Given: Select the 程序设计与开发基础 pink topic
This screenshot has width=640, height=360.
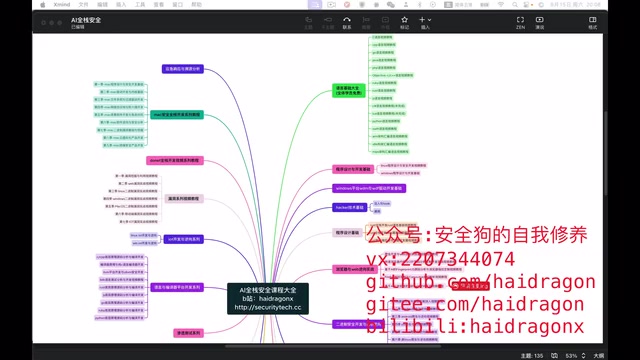Looking at the screenshot, I should pyautogui.click(x=353, y=169).
